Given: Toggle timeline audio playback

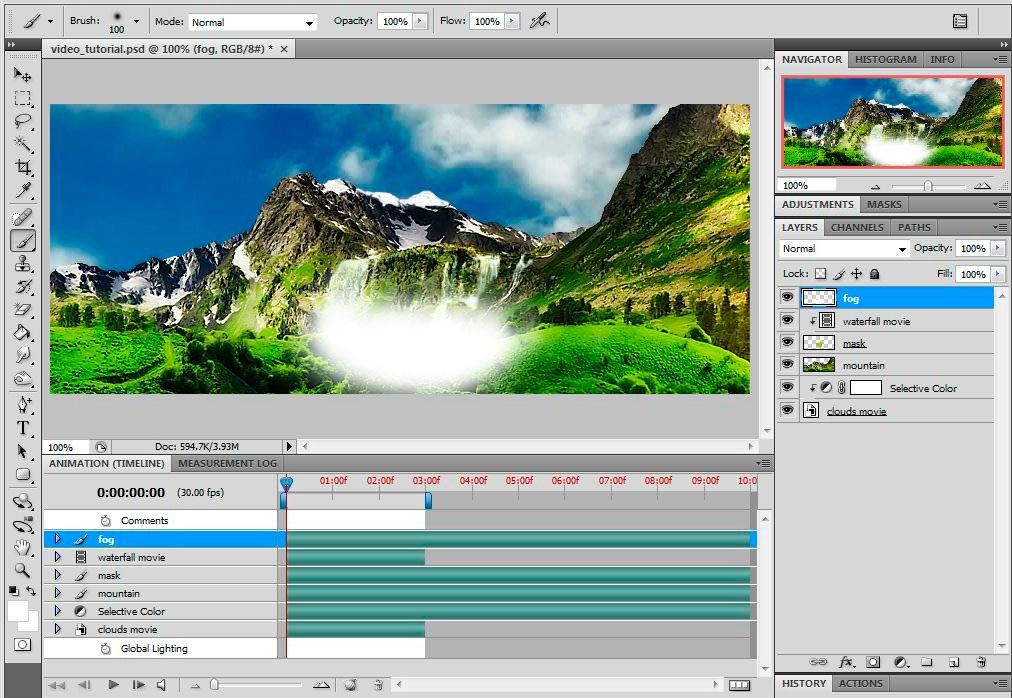Looking at the screenshot, I should coord(161,684).
